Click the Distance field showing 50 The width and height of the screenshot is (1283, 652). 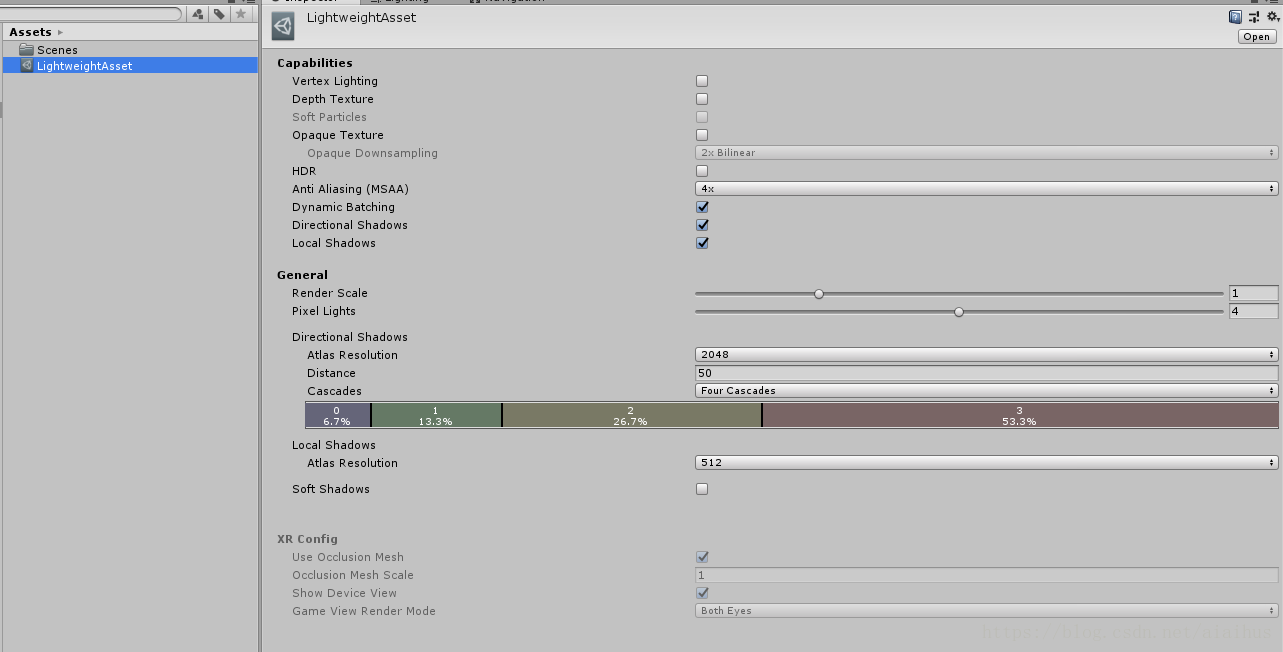[987, 373]
